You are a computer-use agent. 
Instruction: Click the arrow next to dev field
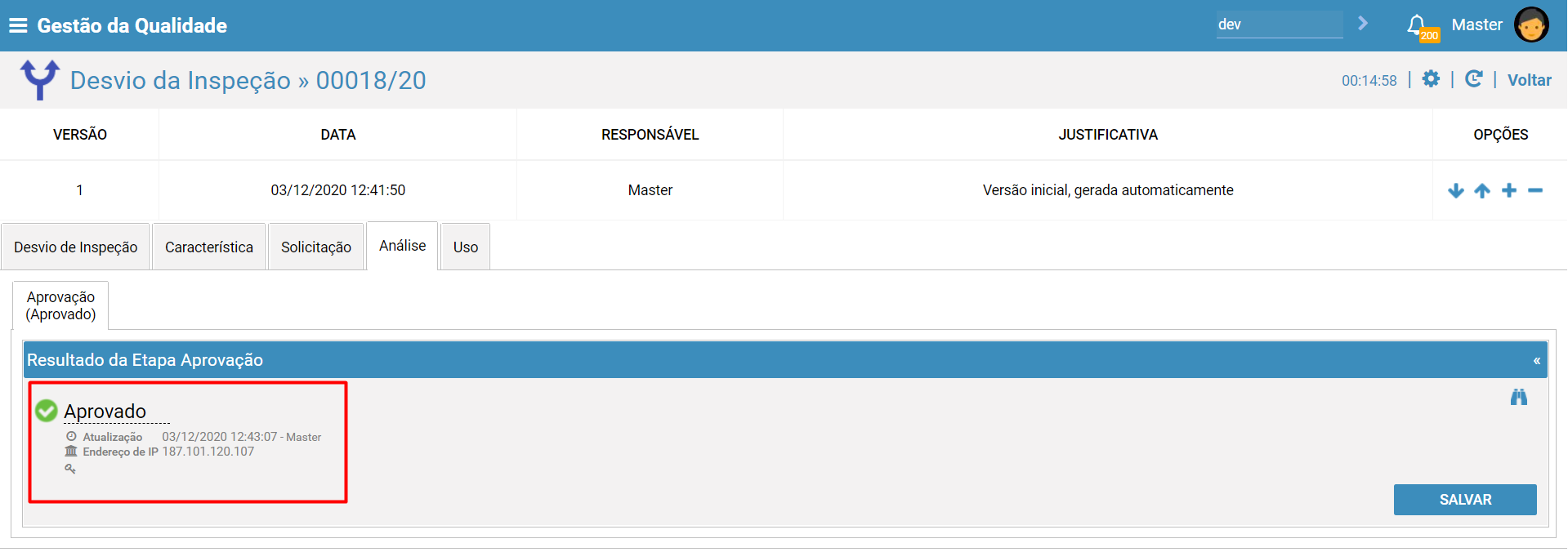(x=1363, y=24)
